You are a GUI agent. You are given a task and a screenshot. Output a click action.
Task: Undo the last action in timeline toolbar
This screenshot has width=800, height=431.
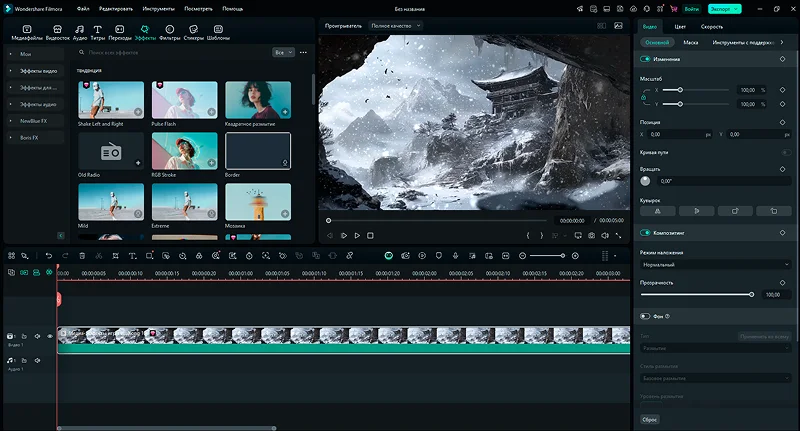[x=48, y=256]
